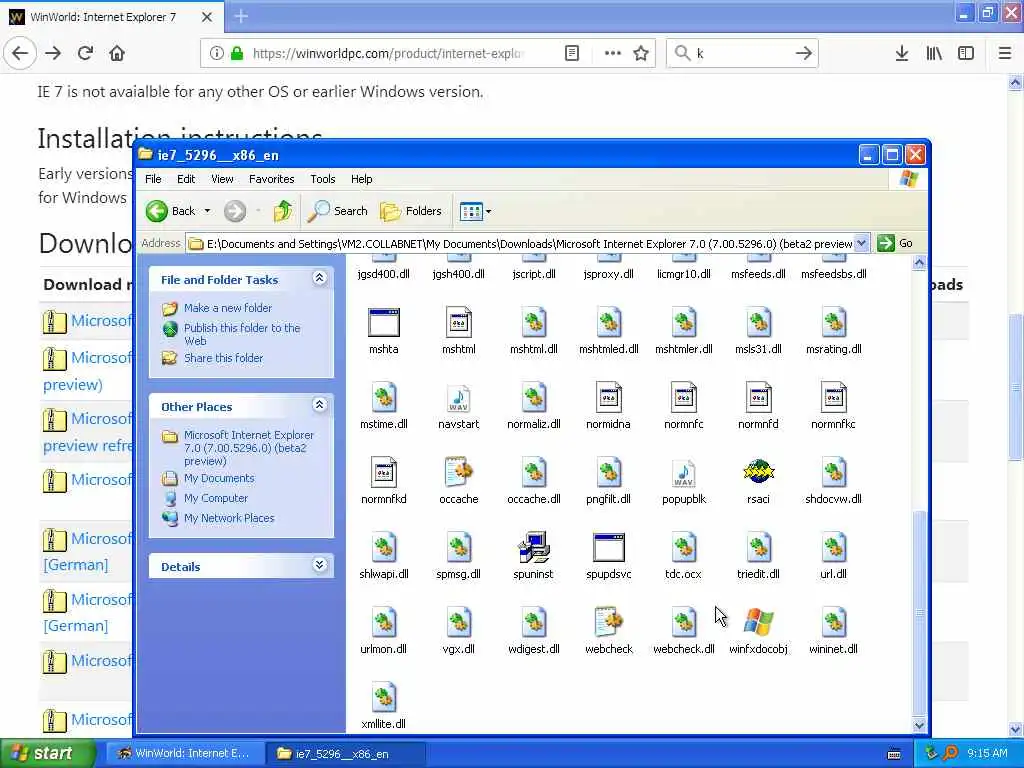Image resolution: width=1024 pixels, height=768 pixels.
Task: Click the Go button beside address bar
Action: (895, 244)
